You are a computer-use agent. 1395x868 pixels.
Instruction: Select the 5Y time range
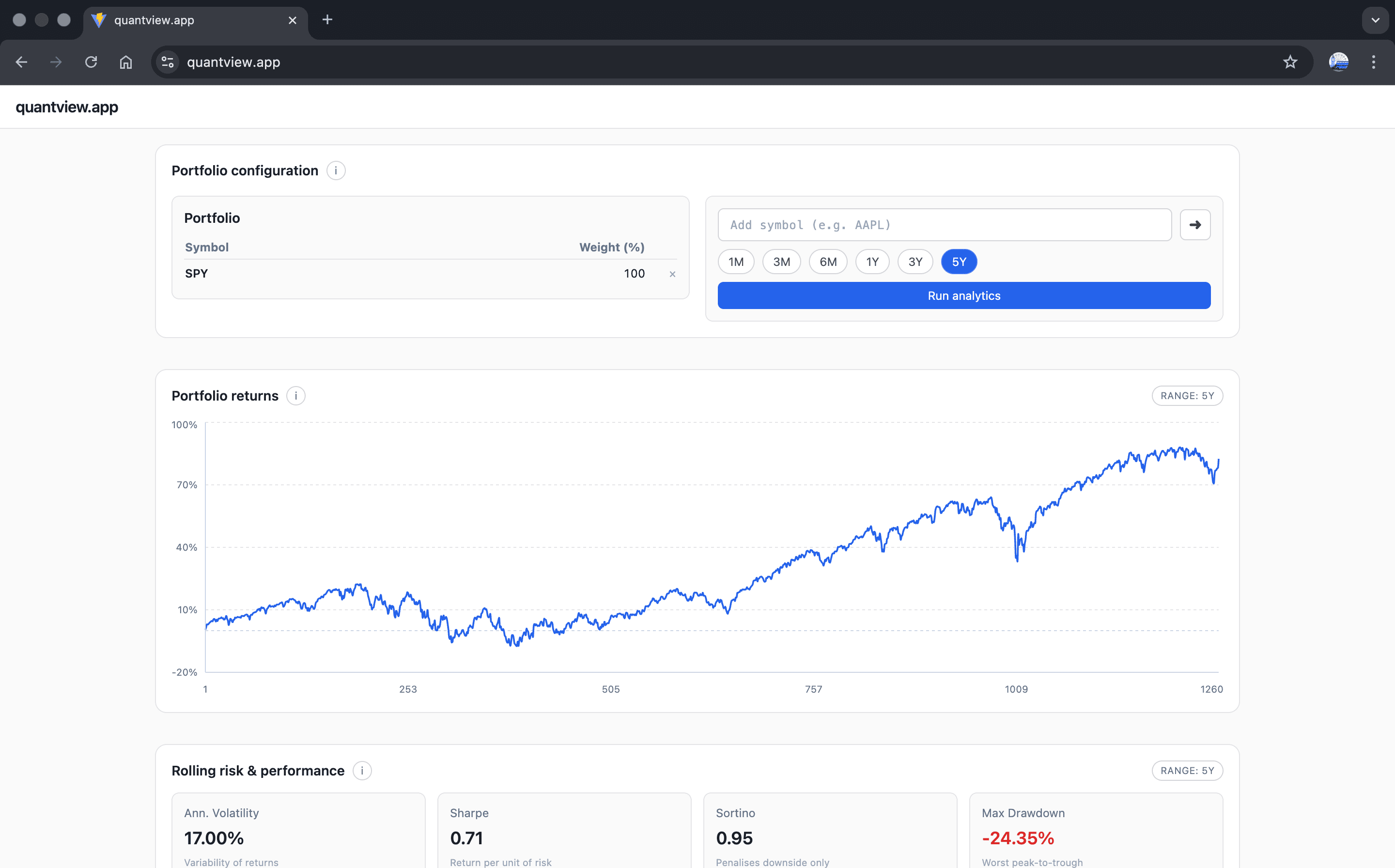coord(959,262)
